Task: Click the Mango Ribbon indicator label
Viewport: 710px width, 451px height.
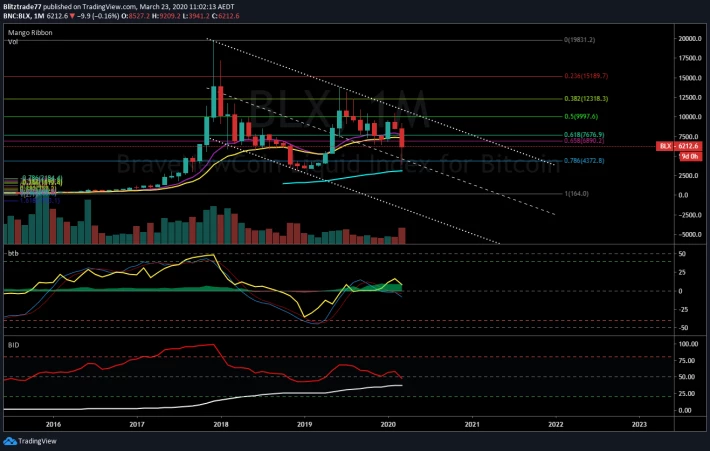Action: [x=30, y=33]
